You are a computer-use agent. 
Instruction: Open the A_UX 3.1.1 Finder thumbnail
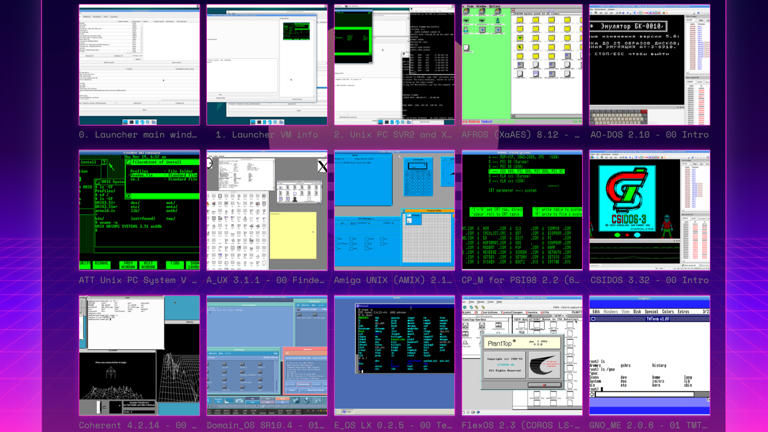(267, 210)
